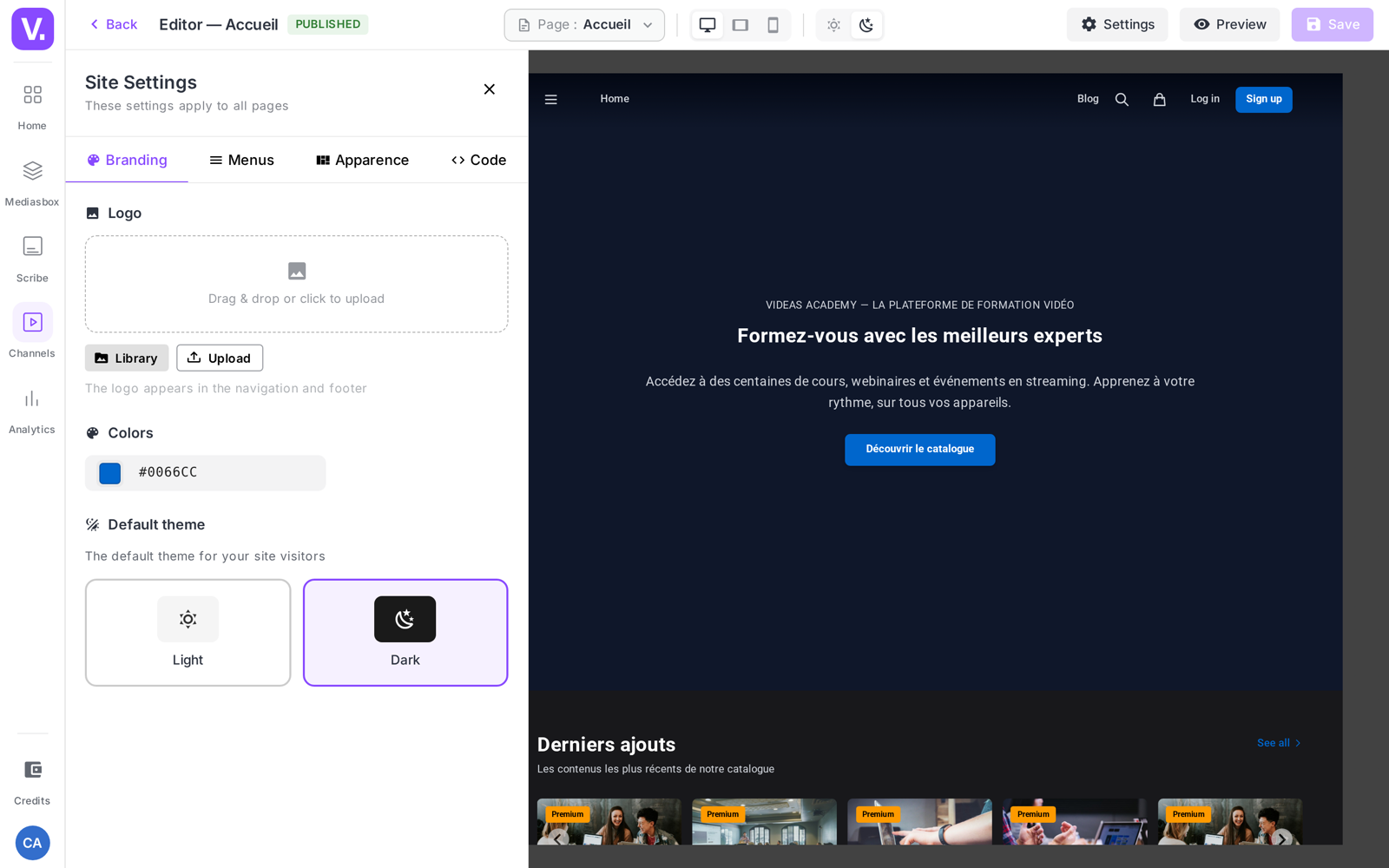Click next arrow on the thumbnails carousel
Viewport: 1389px width, 868px height.
(x=1281, y=838)
